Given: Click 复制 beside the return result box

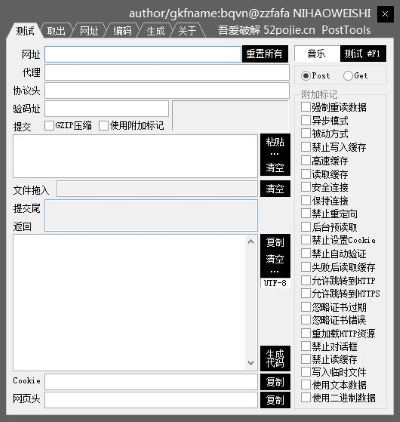Looking at the screenshot, I should pyautogui.click(x=275, y=242).
